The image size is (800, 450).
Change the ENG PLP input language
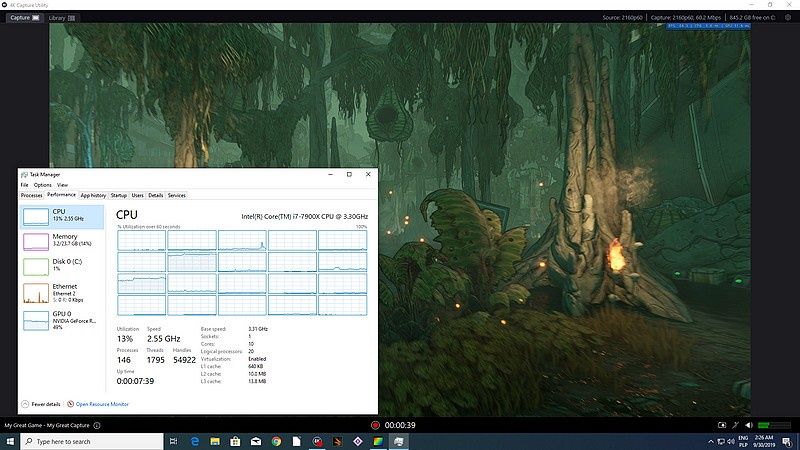tap(743, 441)
